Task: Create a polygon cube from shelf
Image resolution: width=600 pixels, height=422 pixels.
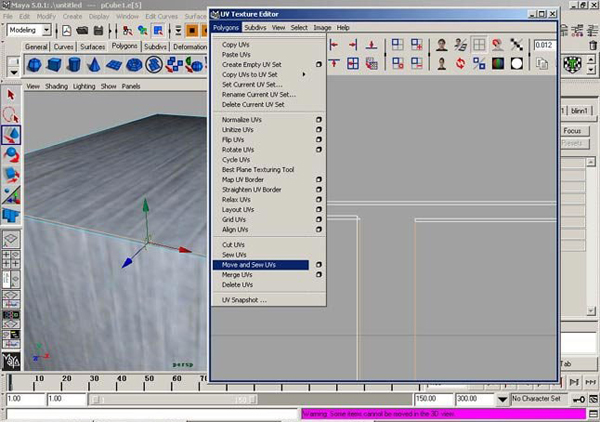Action: click(x=54, y=65)
